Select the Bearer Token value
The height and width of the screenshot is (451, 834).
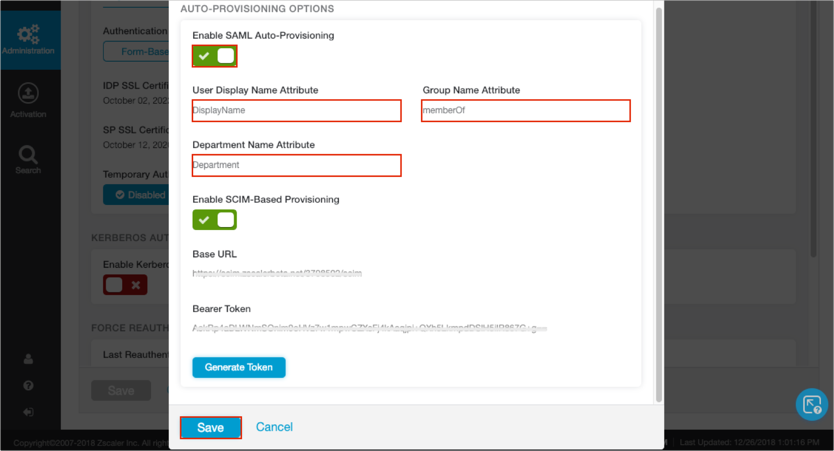pos(369,328)
